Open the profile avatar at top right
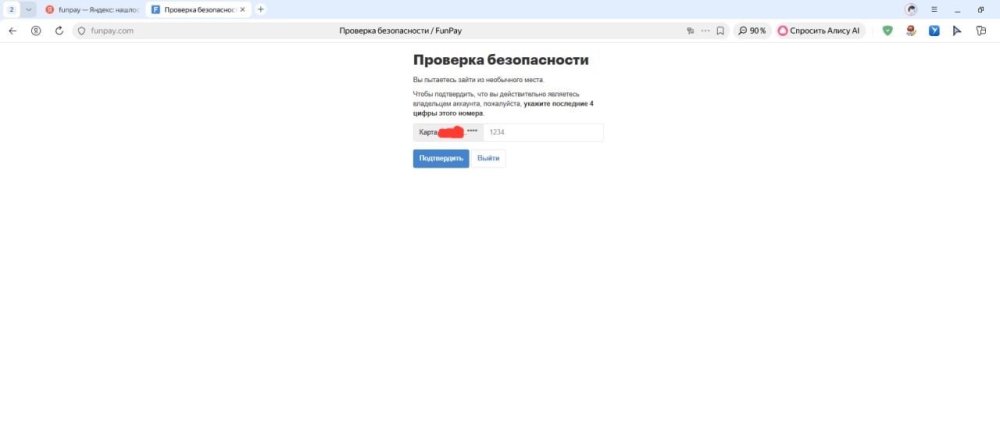Image resolution: width=1000 pixels, height=443 pixels. (911, 10)
